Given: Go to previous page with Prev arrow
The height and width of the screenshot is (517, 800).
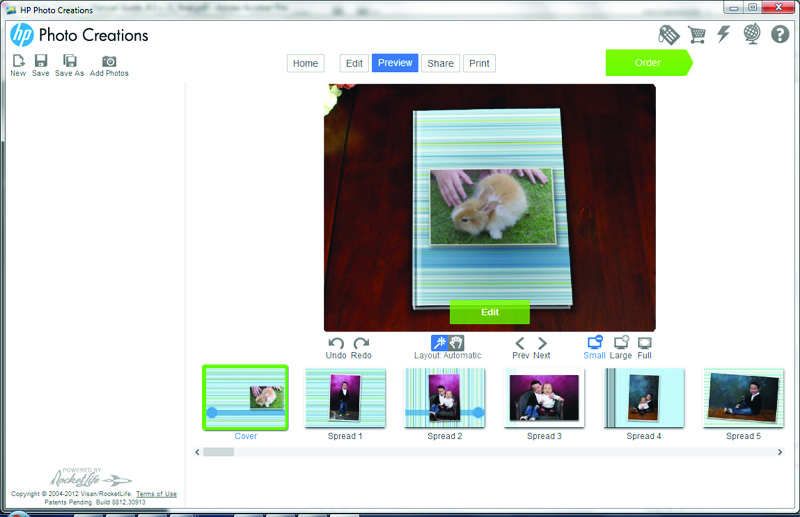Looking at the screenshot, I should (x=519, y=343).
